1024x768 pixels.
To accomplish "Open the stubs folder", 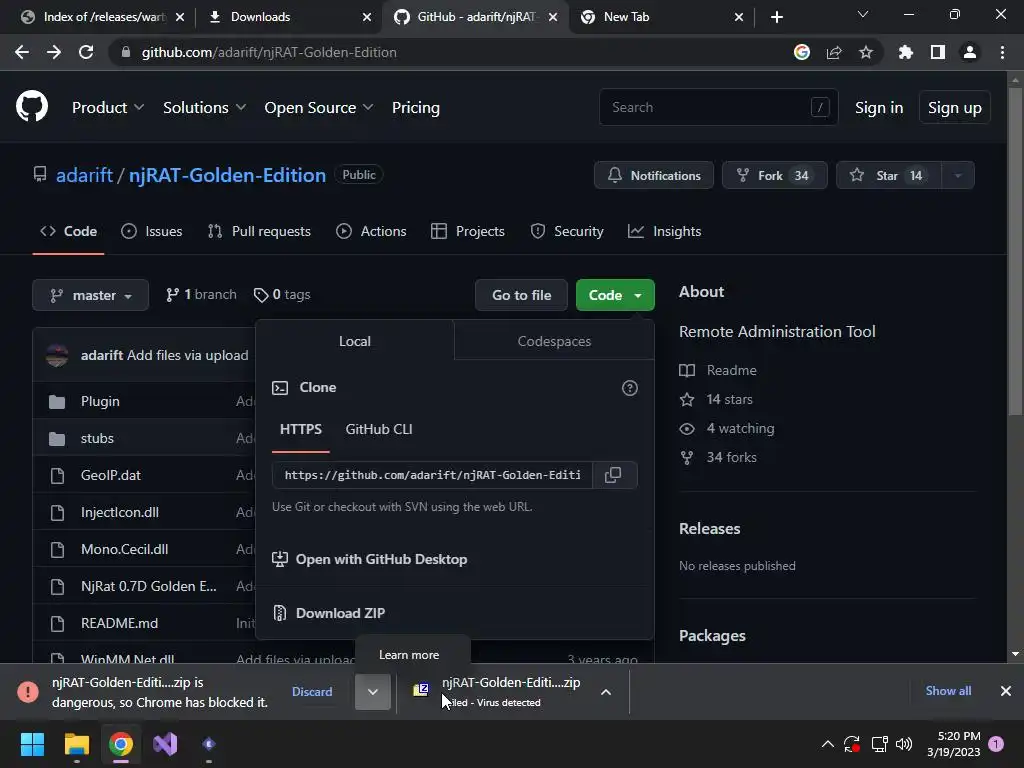I will tap(97, 438).
